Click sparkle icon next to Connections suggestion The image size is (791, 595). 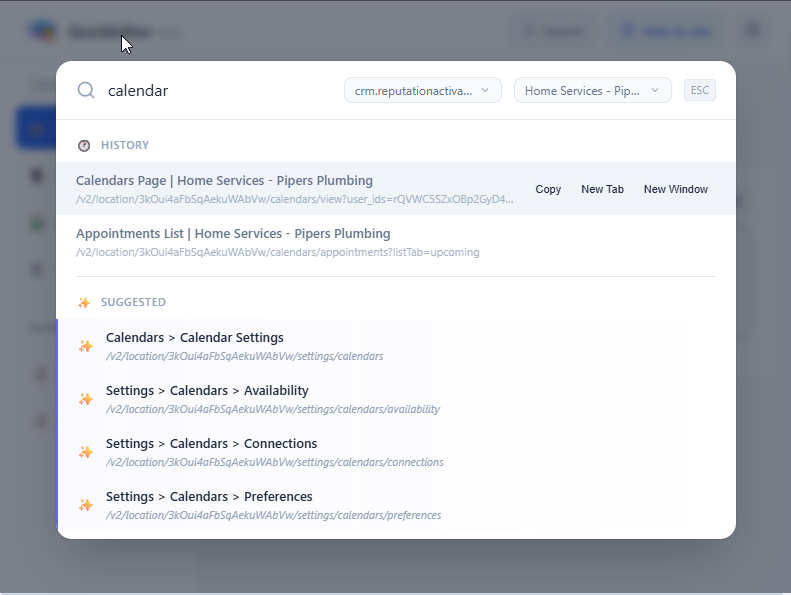click(x=86, y=452)
